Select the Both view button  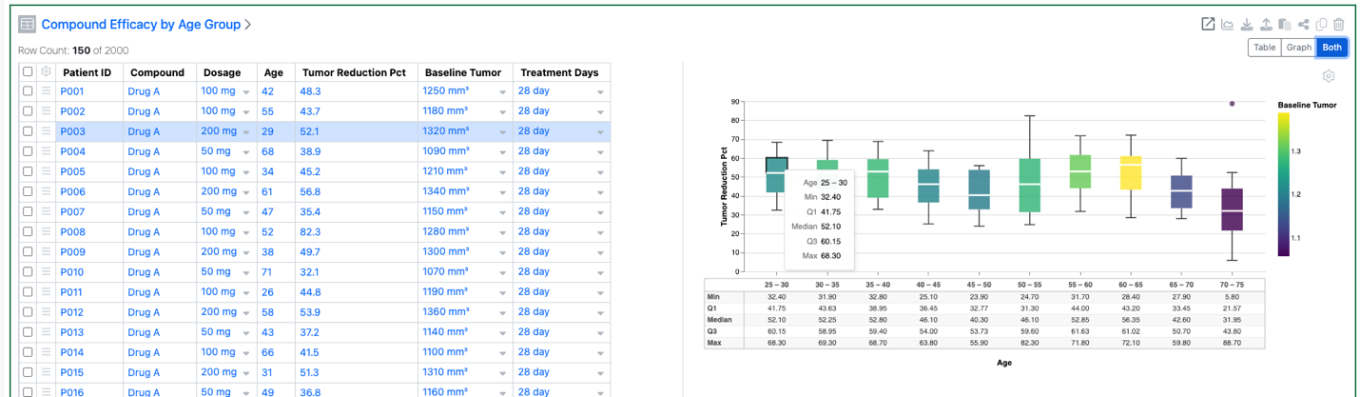[1331, 47]
